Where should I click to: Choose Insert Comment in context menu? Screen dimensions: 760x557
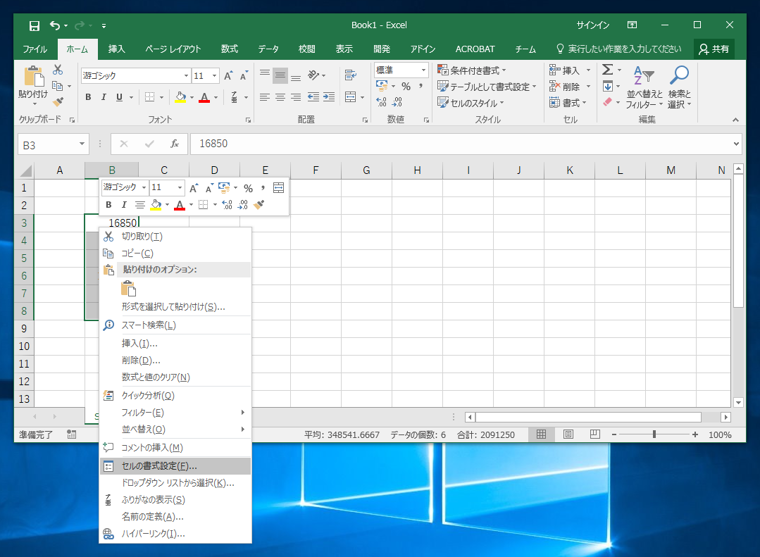175,447
